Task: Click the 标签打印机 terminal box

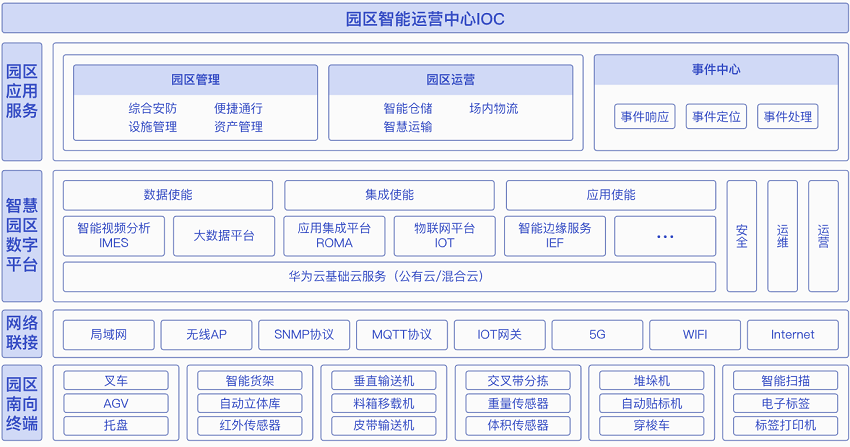Action: 785,425
